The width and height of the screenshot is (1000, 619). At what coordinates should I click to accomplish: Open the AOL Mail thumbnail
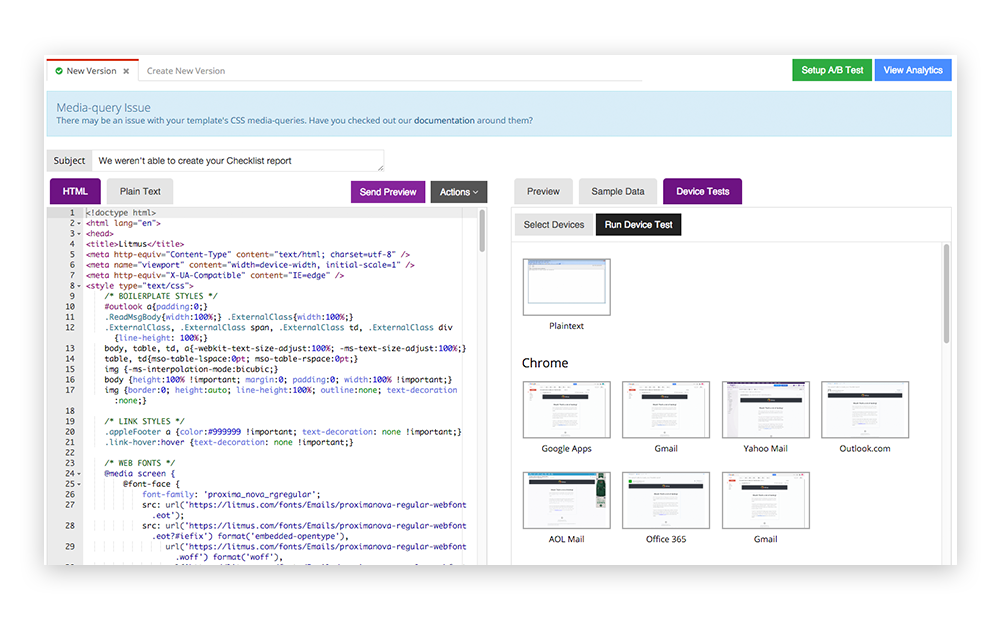click(x=566, y=500)
